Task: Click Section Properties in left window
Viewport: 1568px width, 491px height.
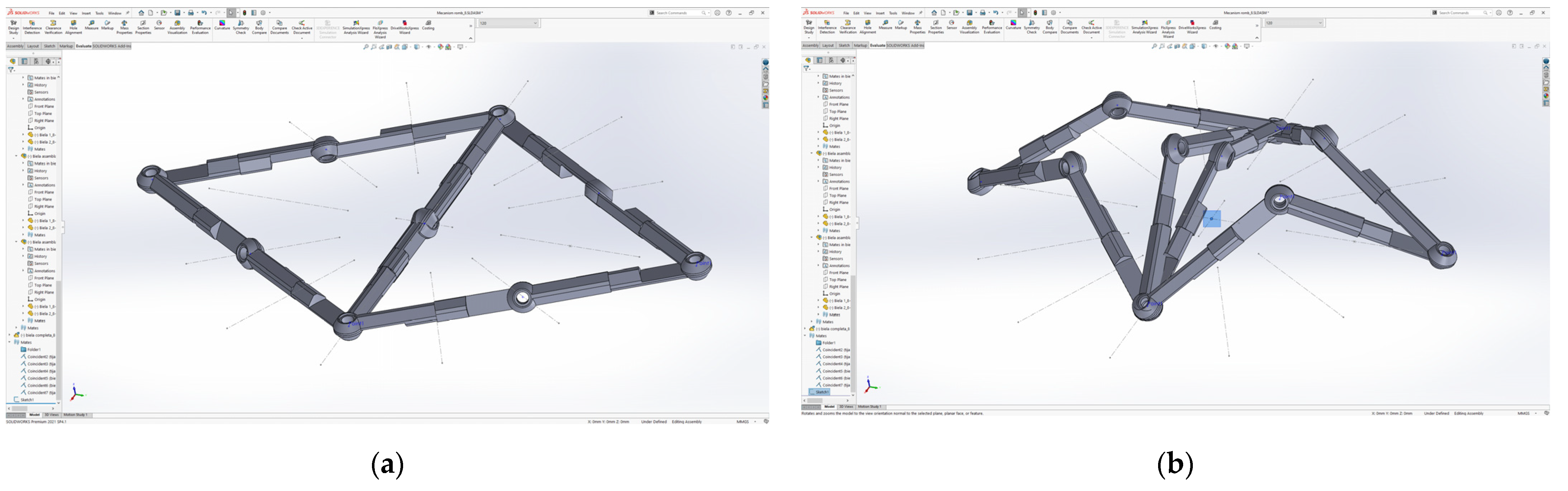Action: [x=143, y=25]
